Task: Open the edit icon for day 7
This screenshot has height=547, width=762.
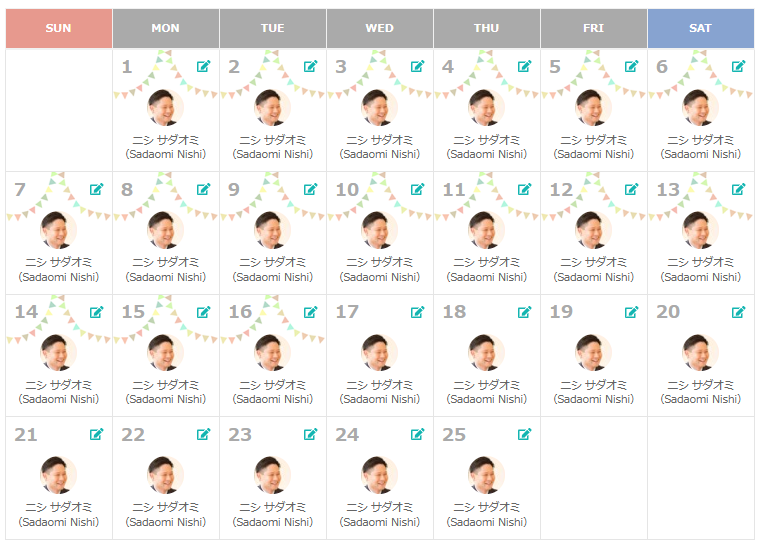Action: click(97, 189)
